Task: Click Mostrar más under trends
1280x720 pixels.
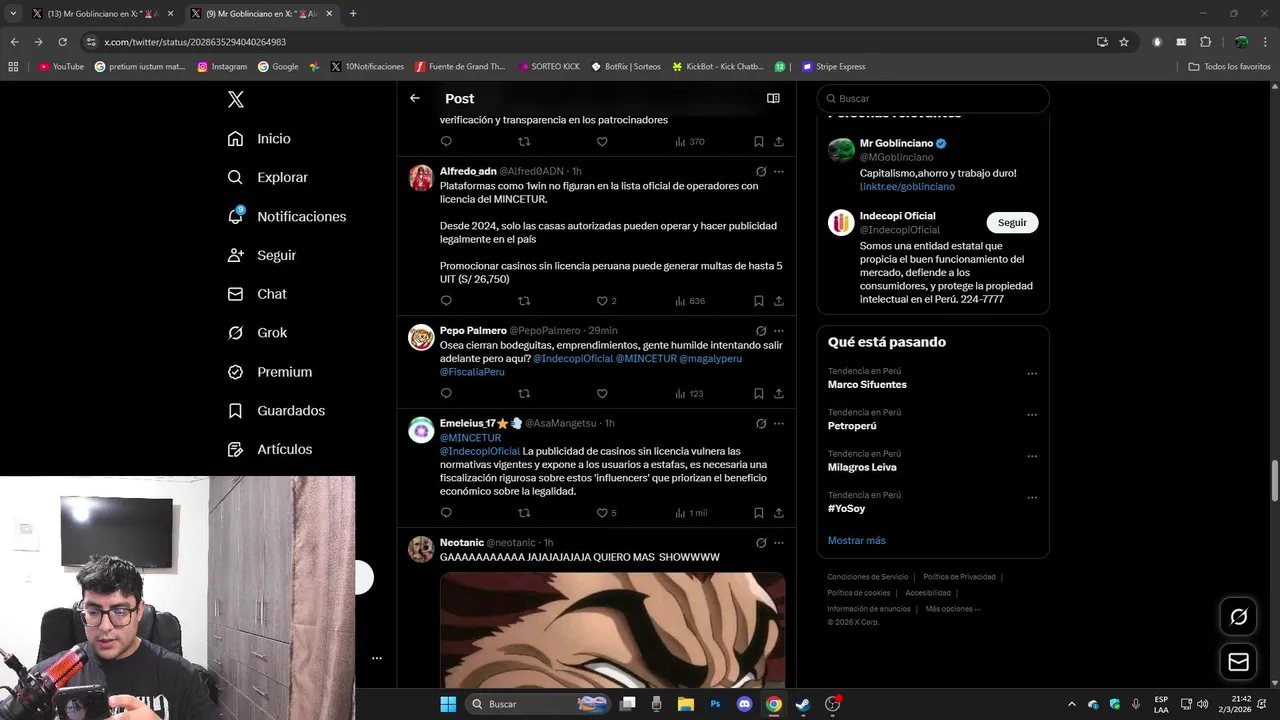Action: click(856, 541)
